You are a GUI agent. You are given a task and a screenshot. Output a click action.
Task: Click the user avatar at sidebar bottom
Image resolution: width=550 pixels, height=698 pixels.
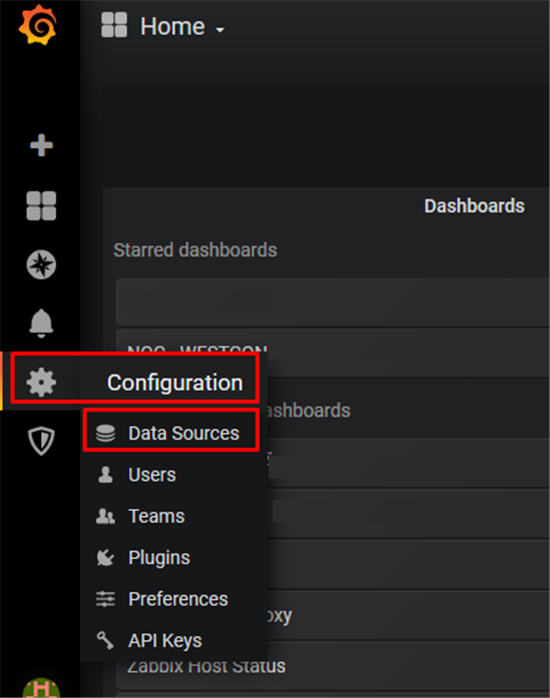click(41, 688)
